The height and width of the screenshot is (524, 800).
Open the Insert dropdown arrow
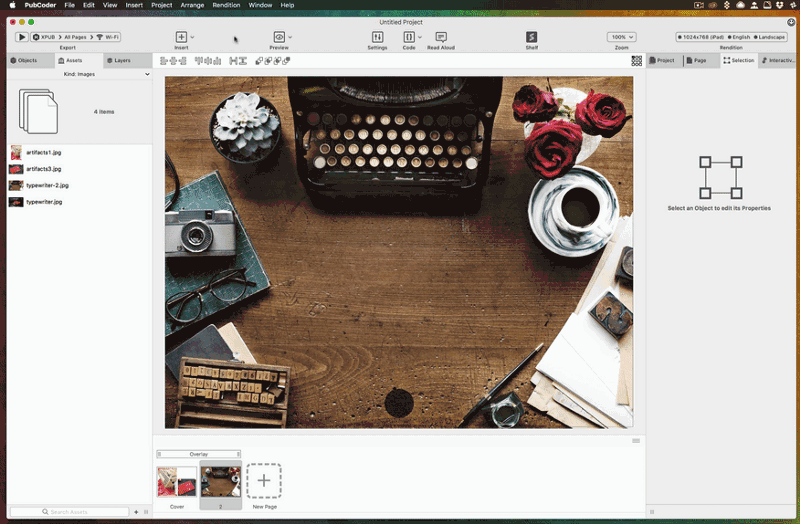click(192, 37)
